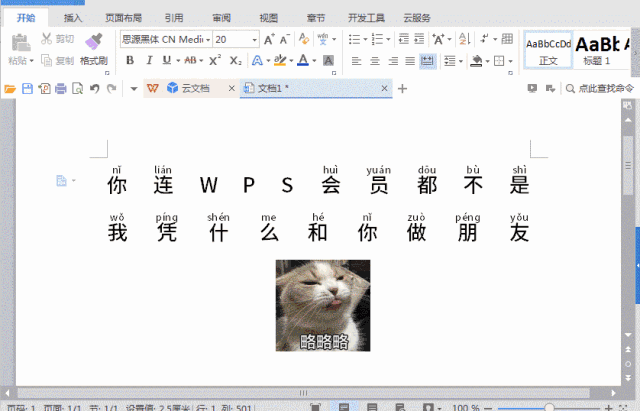Screen dimensions: 640x411
Task: Open the pinyin guide (wén) tool
Action: coord(322,39)
